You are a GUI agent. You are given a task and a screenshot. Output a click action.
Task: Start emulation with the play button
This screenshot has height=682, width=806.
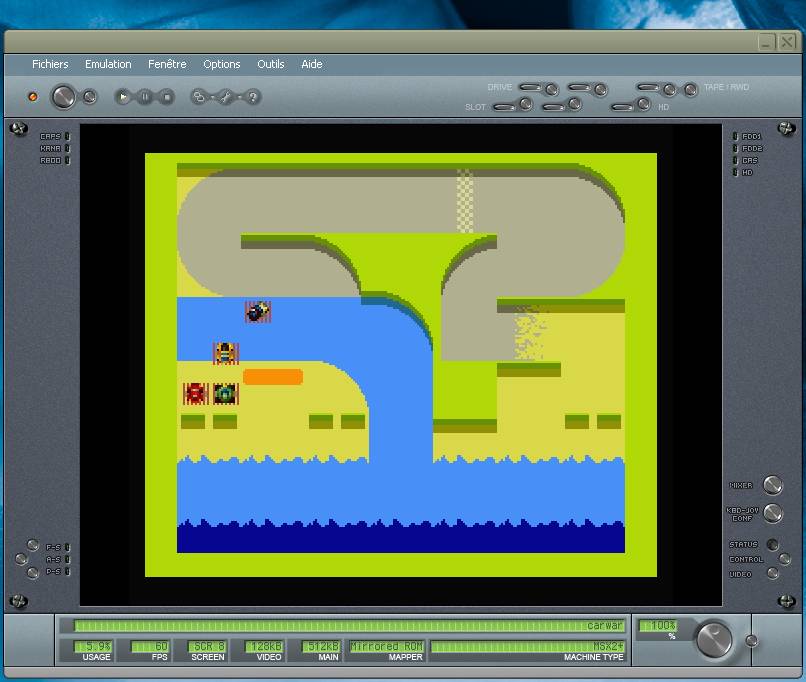pyautogui.click(x=122, y=97)
